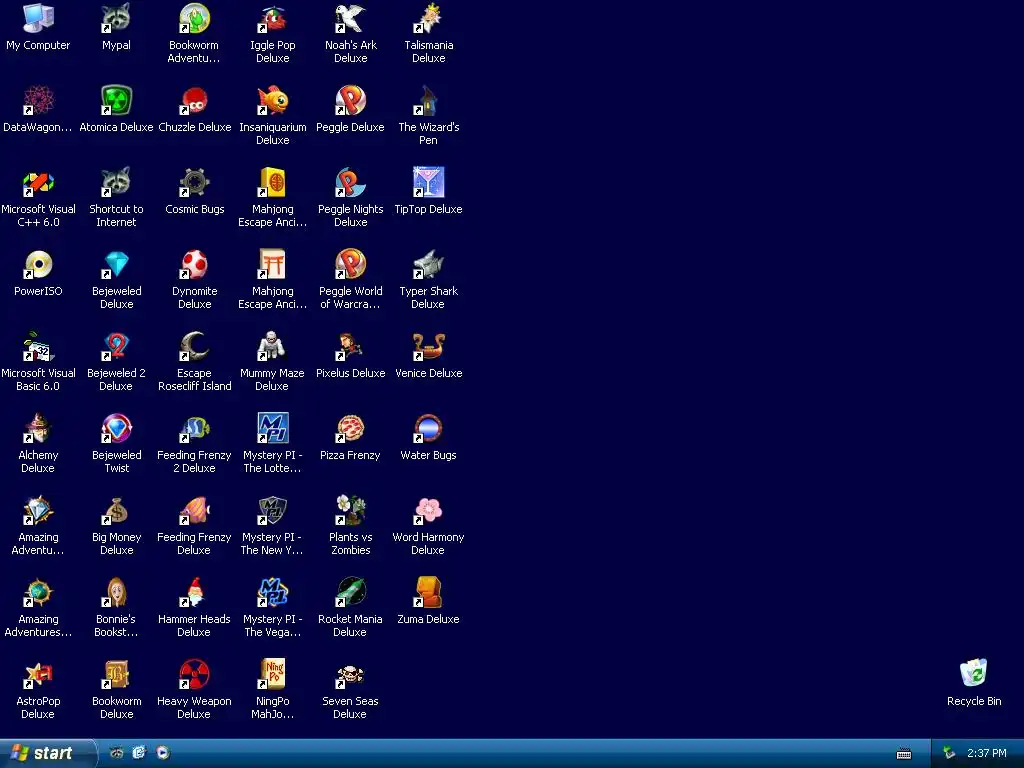Select the Word Harmony Deluxe flower icon
The image size is (1024, 768).
coord(428,510)
